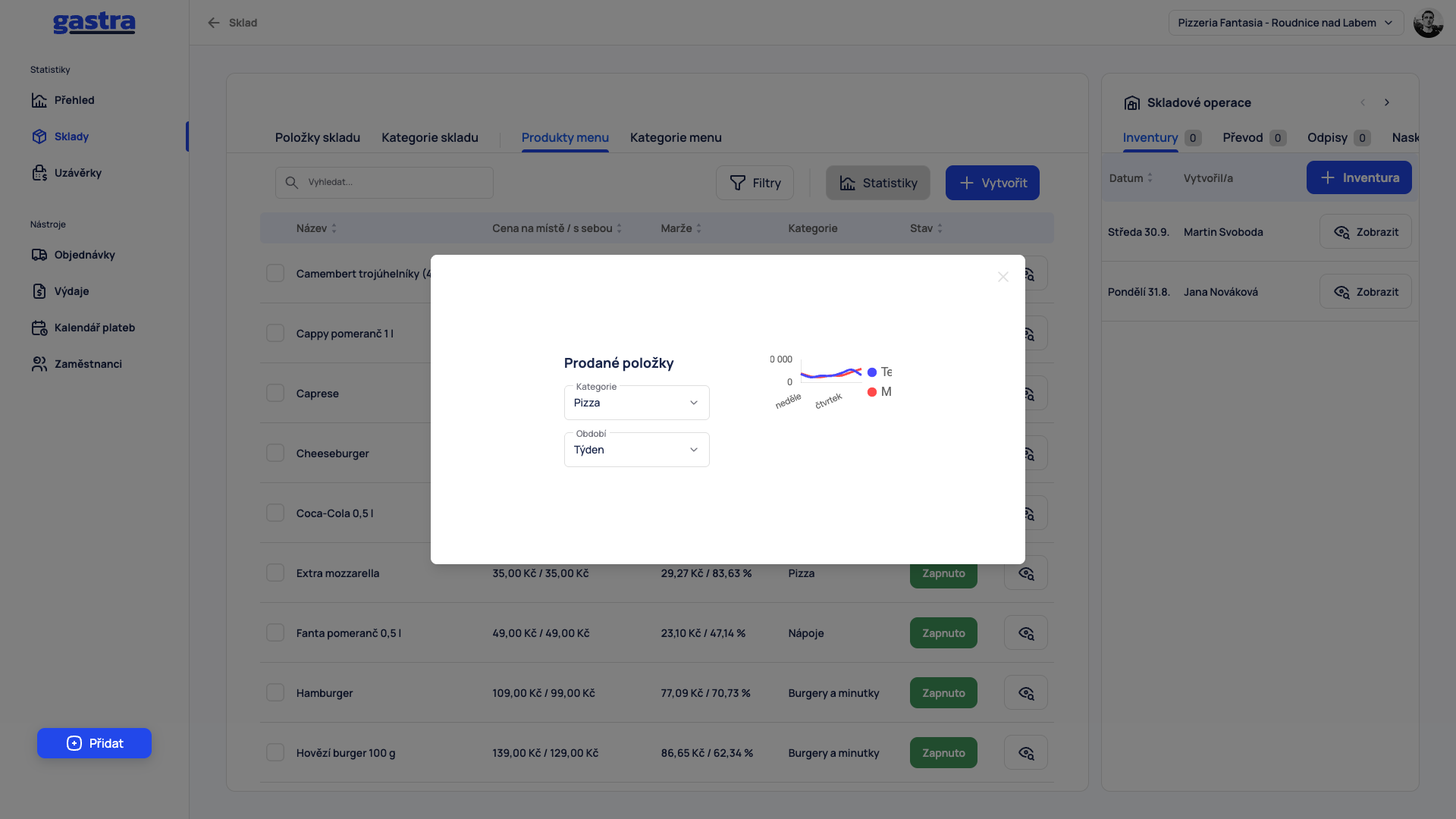
Task: Tick the Hovězí burger 100 g checkbox
Action: pyautogui.click(x=275, y=752)
